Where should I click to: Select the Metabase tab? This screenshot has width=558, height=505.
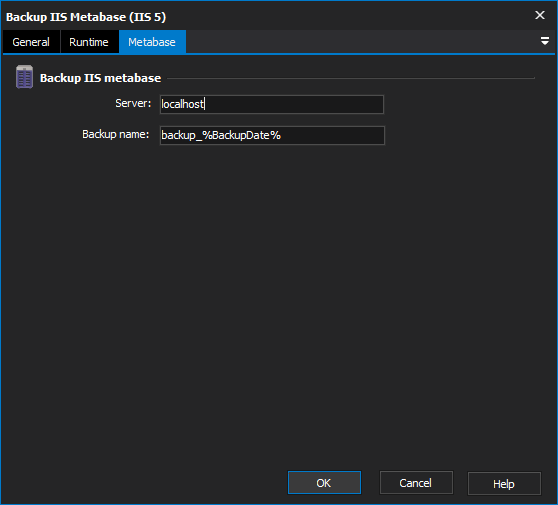tap(152, 42)
